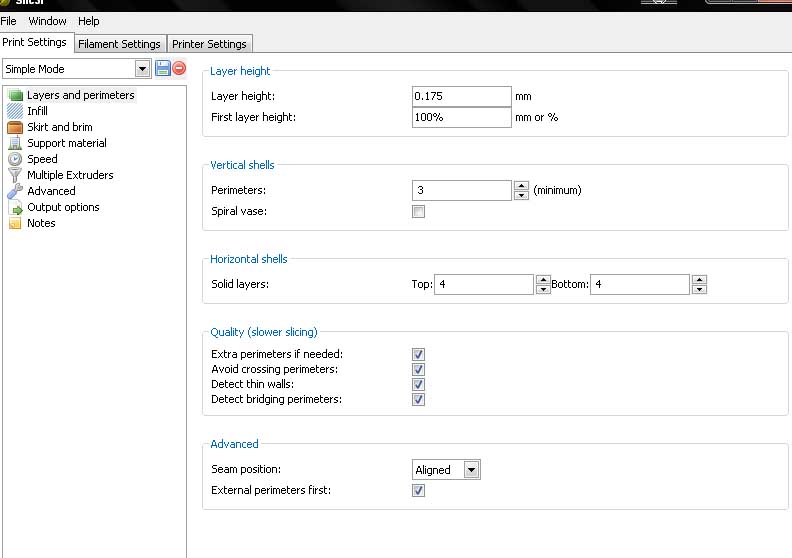Switch to Print Settings tab
Screen dimensions: 792x558
[34, 42]
